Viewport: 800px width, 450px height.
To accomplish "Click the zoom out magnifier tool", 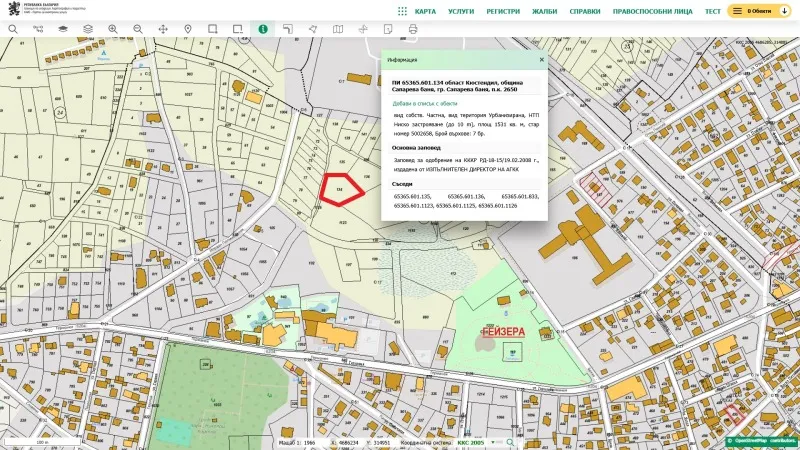I will 138,29.
